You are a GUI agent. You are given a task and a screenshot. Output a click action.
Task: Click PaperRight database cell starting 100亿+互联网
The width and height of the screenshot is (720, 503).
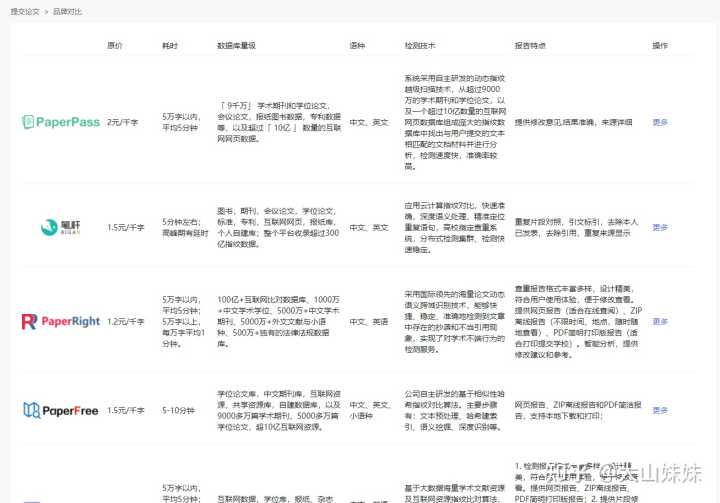(x=278, y=322)
